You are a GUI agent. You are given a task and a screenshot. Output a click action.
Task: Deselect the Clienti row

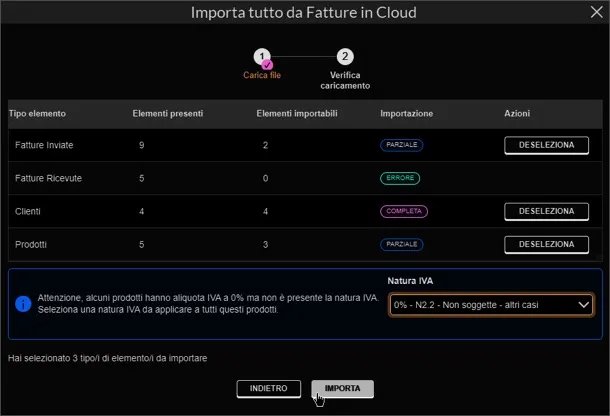click(546, 211)
